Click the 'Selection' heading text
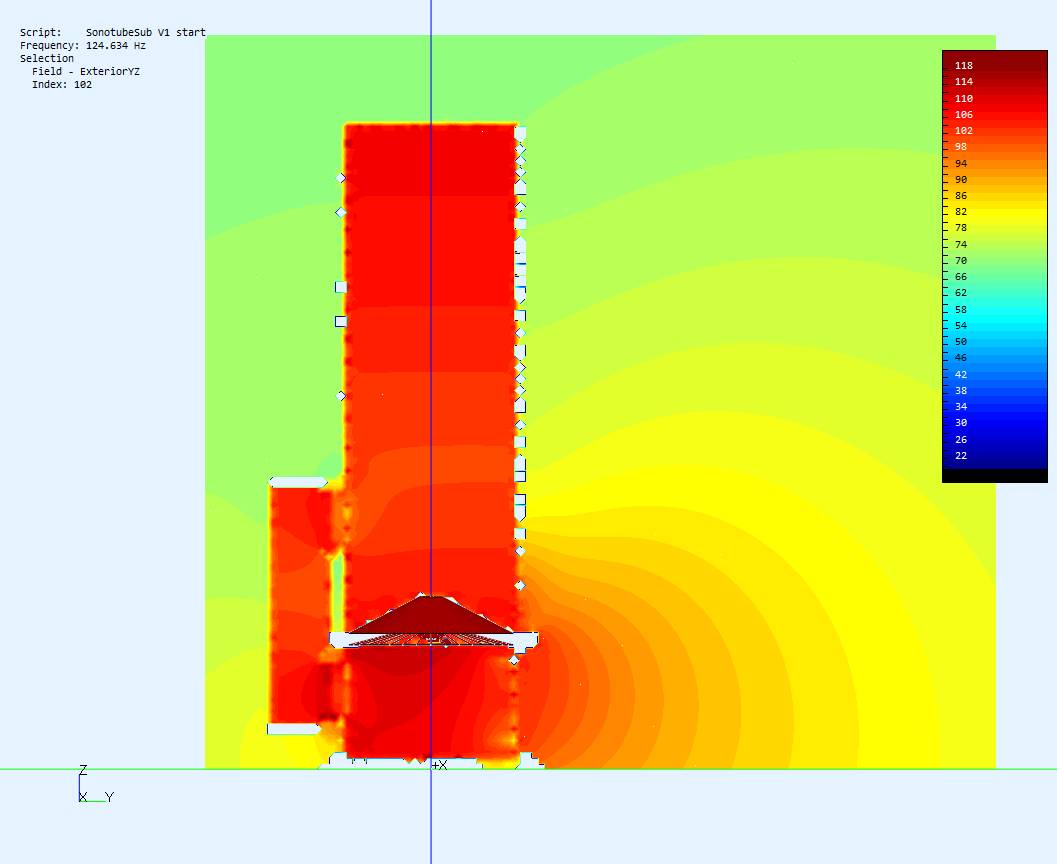The width and height of the screenshot is (1057, 864). [x=47, y=58]
